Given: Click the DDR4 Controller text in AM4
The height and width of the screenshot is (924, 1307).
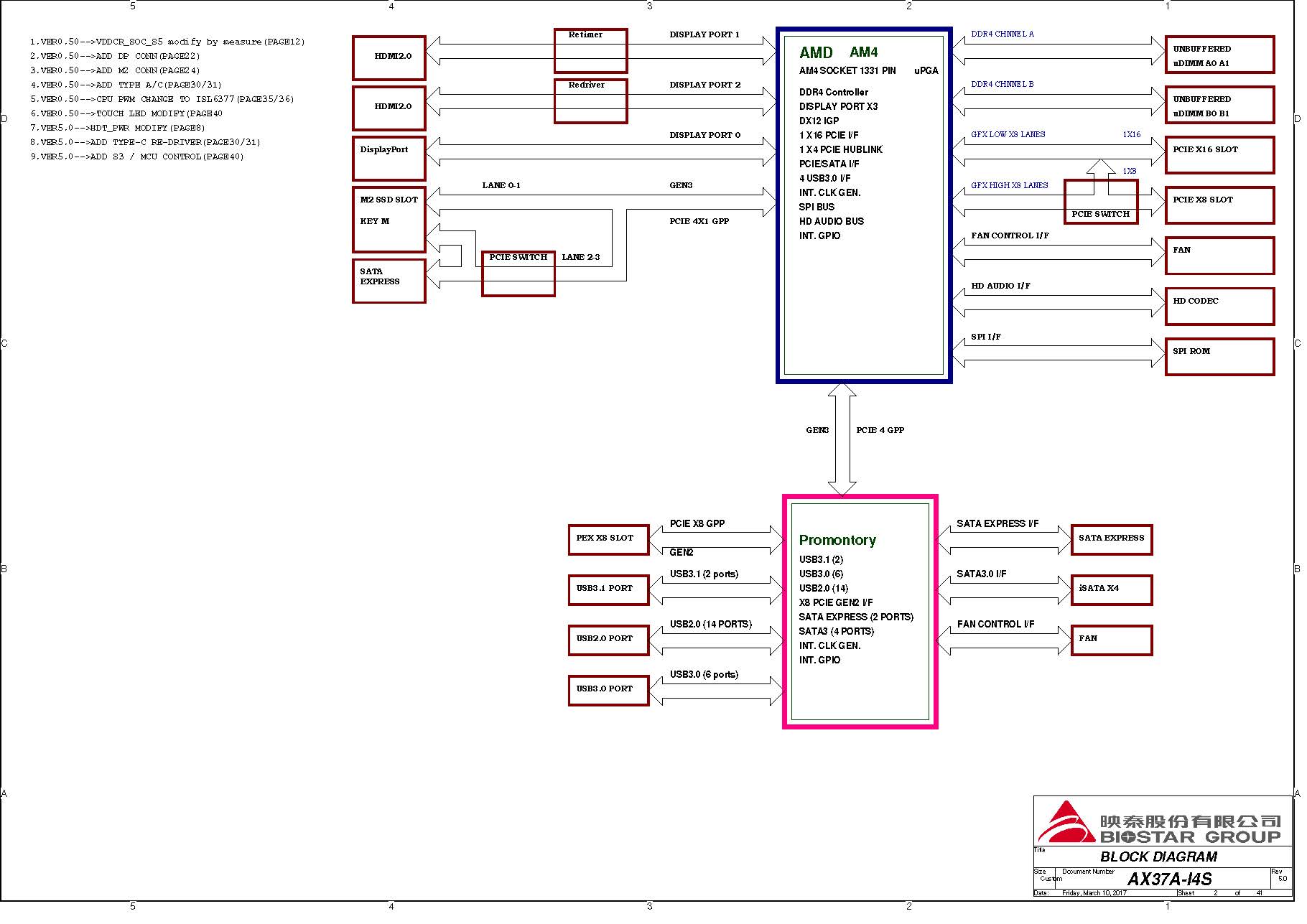Looking at the screenshot, I should [x=834, y=92].
